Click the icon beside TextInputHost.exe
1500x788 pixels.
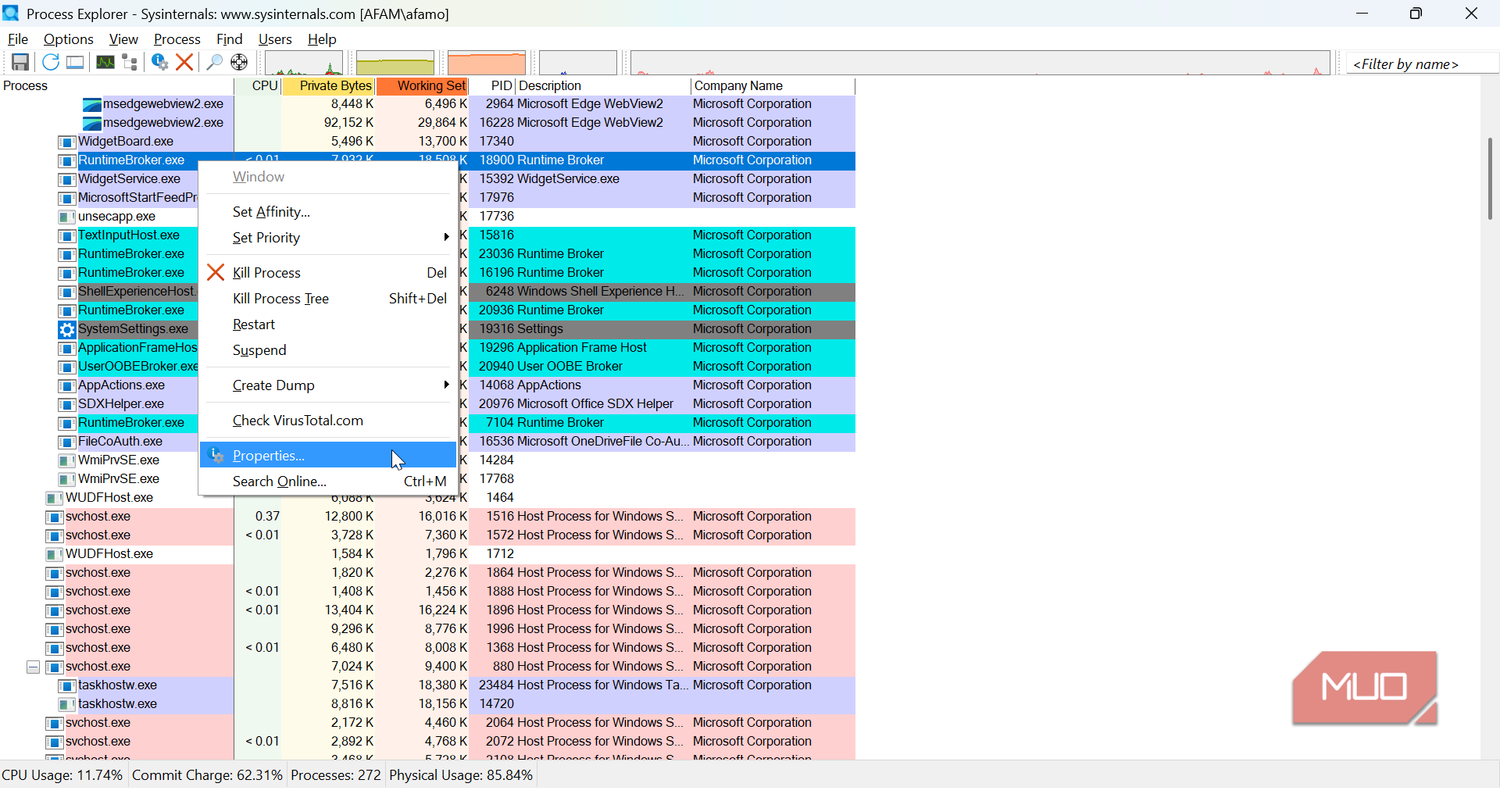67,235
